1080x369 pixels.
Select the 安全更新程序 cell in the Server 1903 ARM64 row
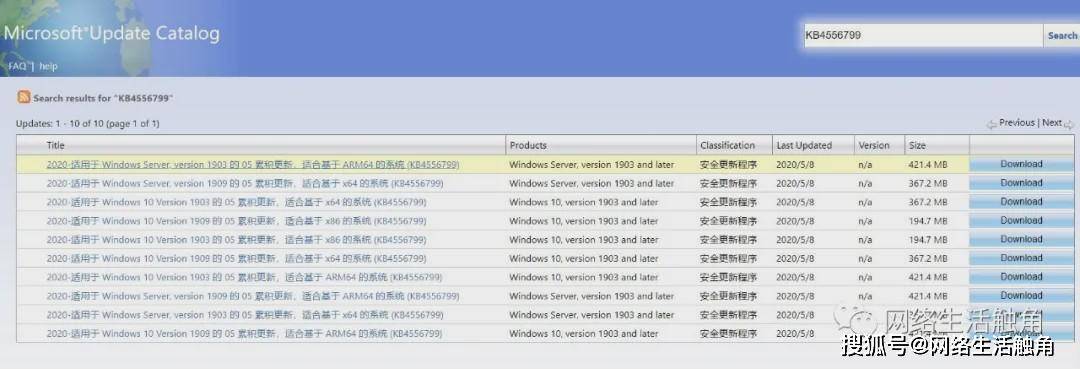[728, 165]
